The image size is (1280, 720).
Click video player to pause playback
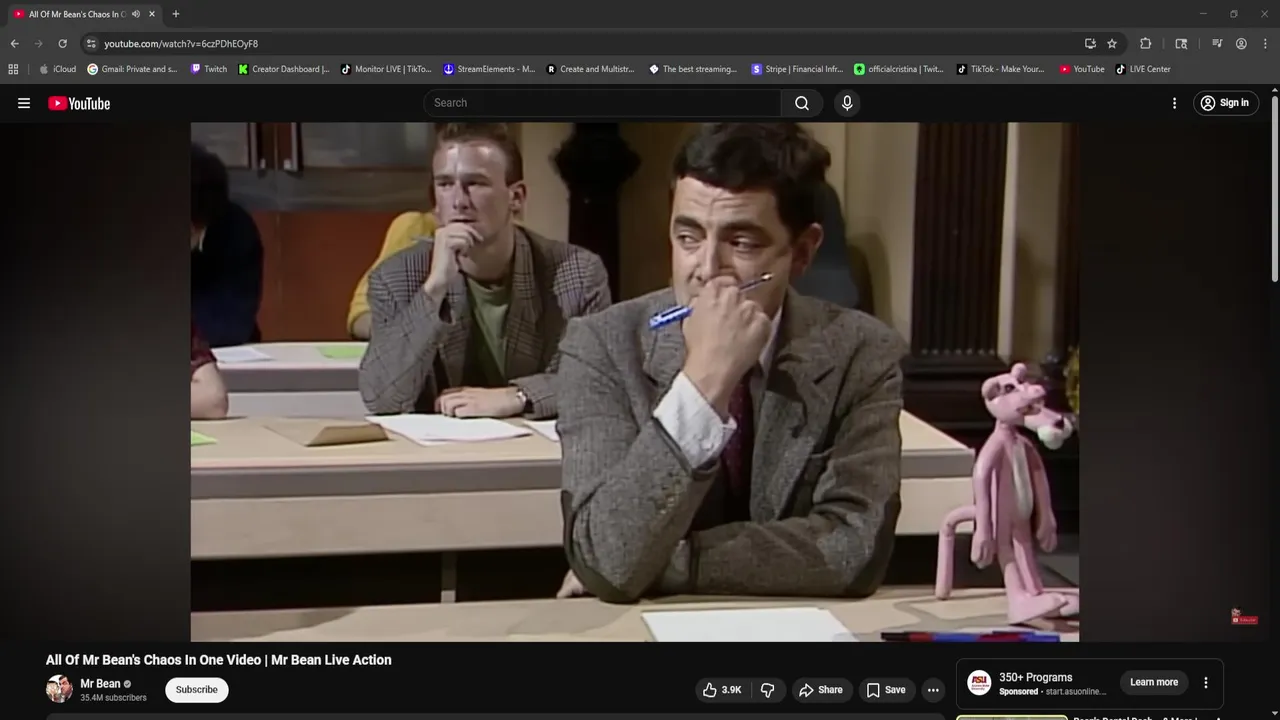[x=634, y=381]
